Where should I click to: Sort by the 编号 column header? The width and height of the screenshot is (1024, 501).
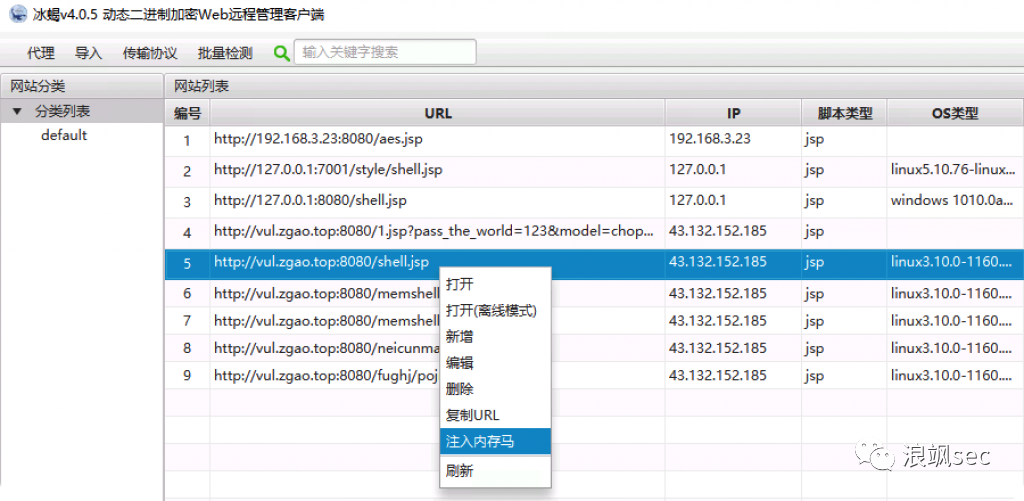click(x=187, y=113)
